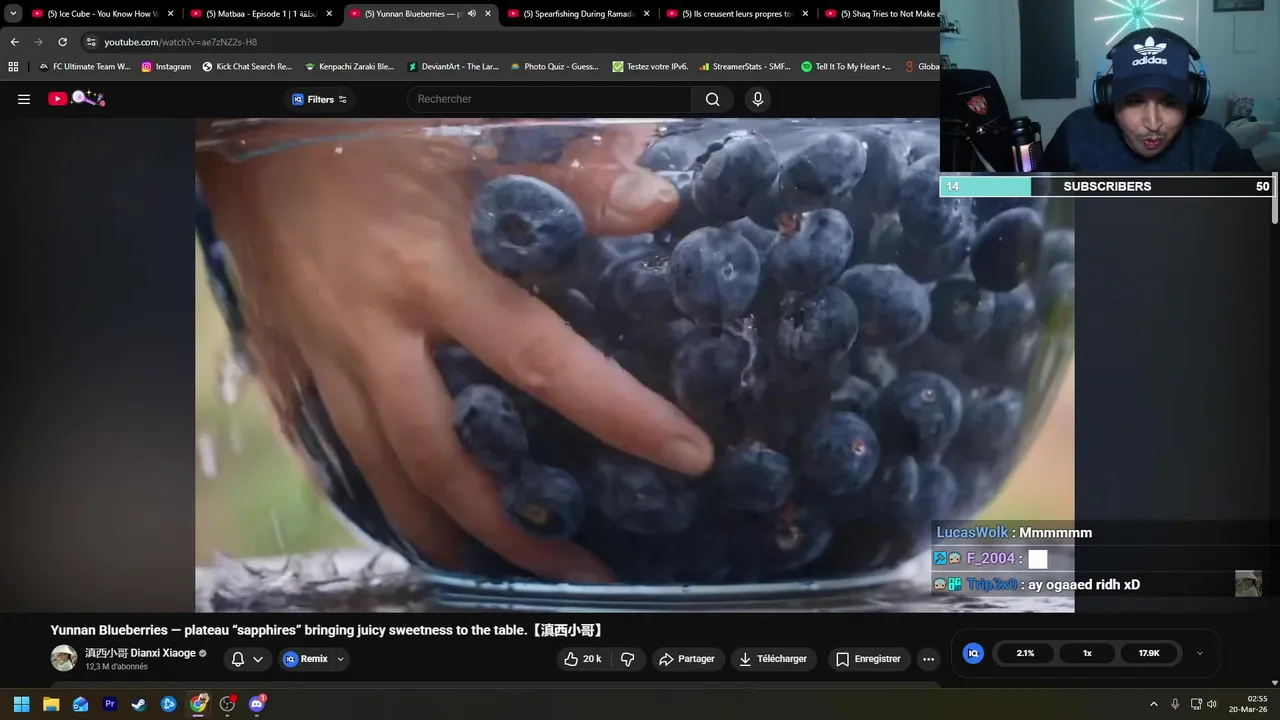
Task: Open the Windows Start menu
Action: click(x=21, y=704)
